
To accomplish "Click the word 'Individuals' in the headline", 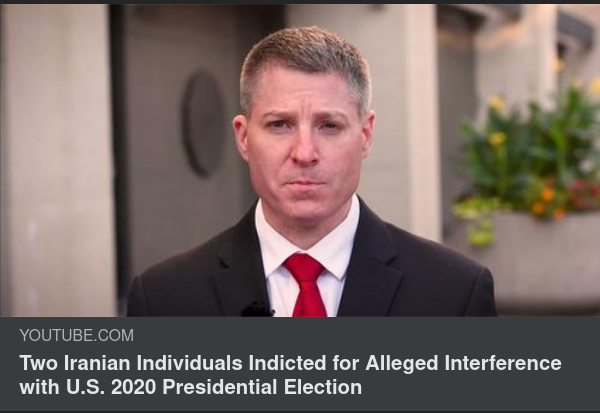I will pyautogui.click(x=189, y=363).
